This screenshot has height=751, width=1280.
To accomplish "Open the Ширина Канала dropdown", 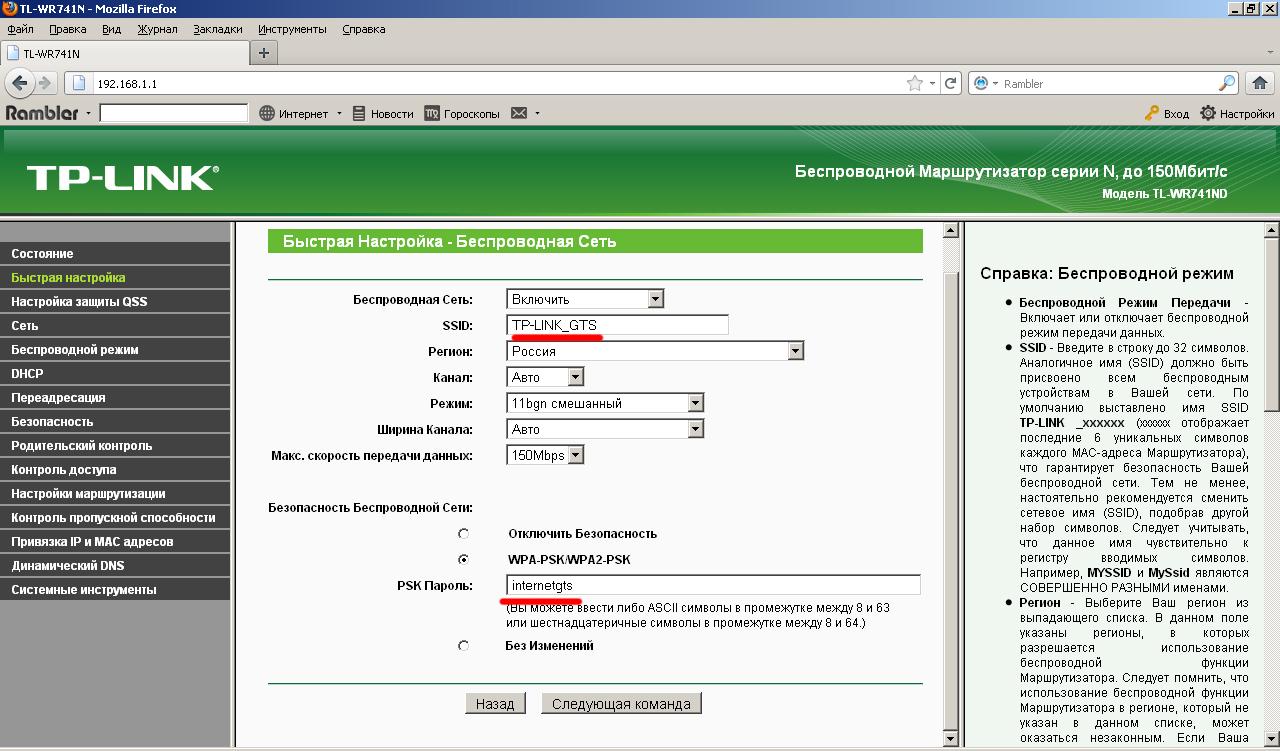I will pos(605,429).
